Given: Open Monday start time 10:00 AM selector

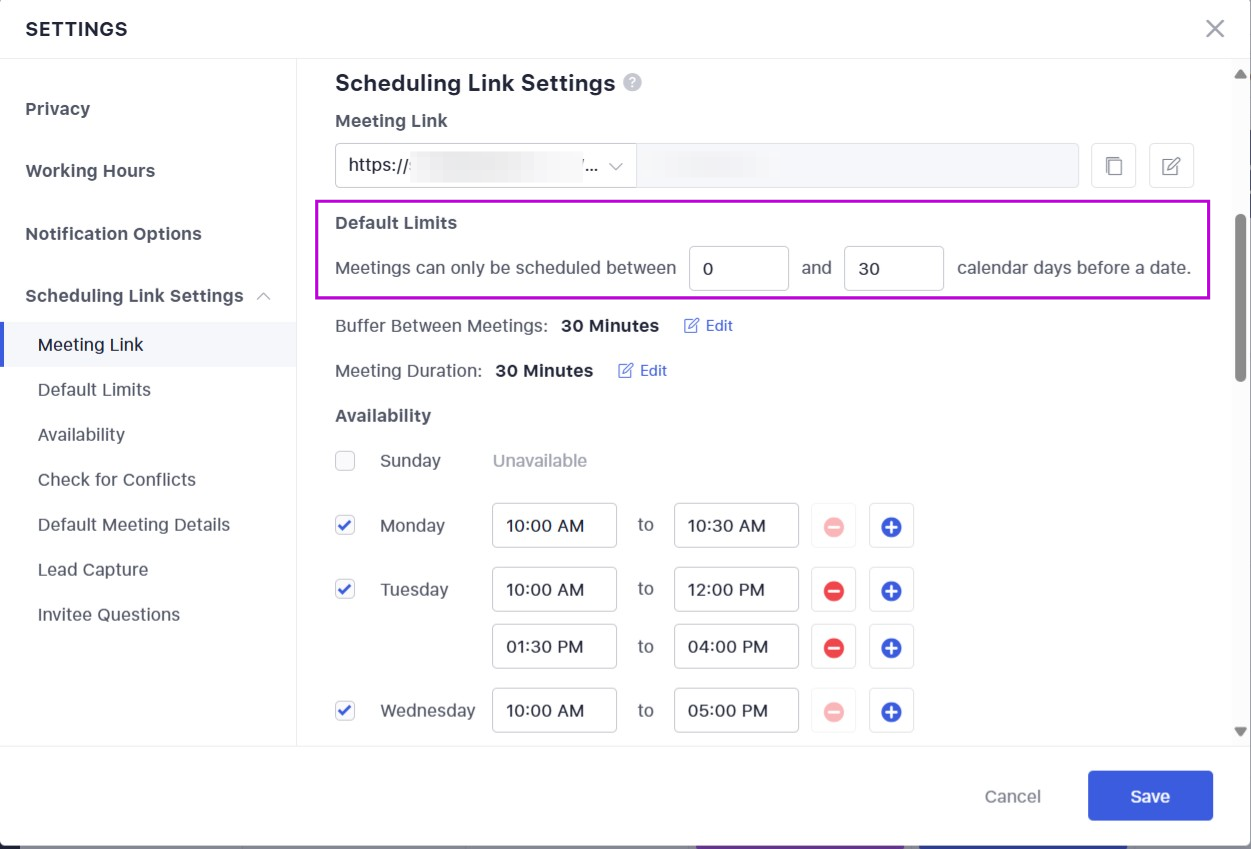Looking at the screenshot, I should 554,526.
